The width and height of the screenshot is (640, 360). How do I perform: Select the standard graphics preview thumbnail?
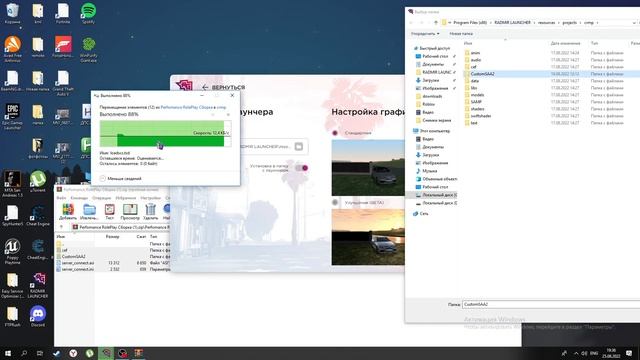tap(368, 168)
